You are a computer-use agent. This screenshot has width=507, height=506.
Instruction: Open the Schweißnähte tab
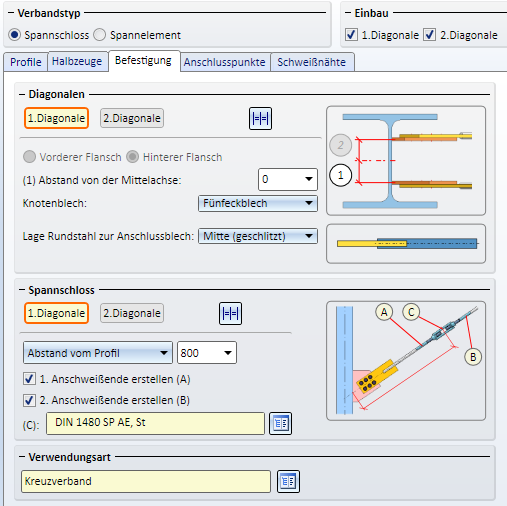[x=312, y=62]
